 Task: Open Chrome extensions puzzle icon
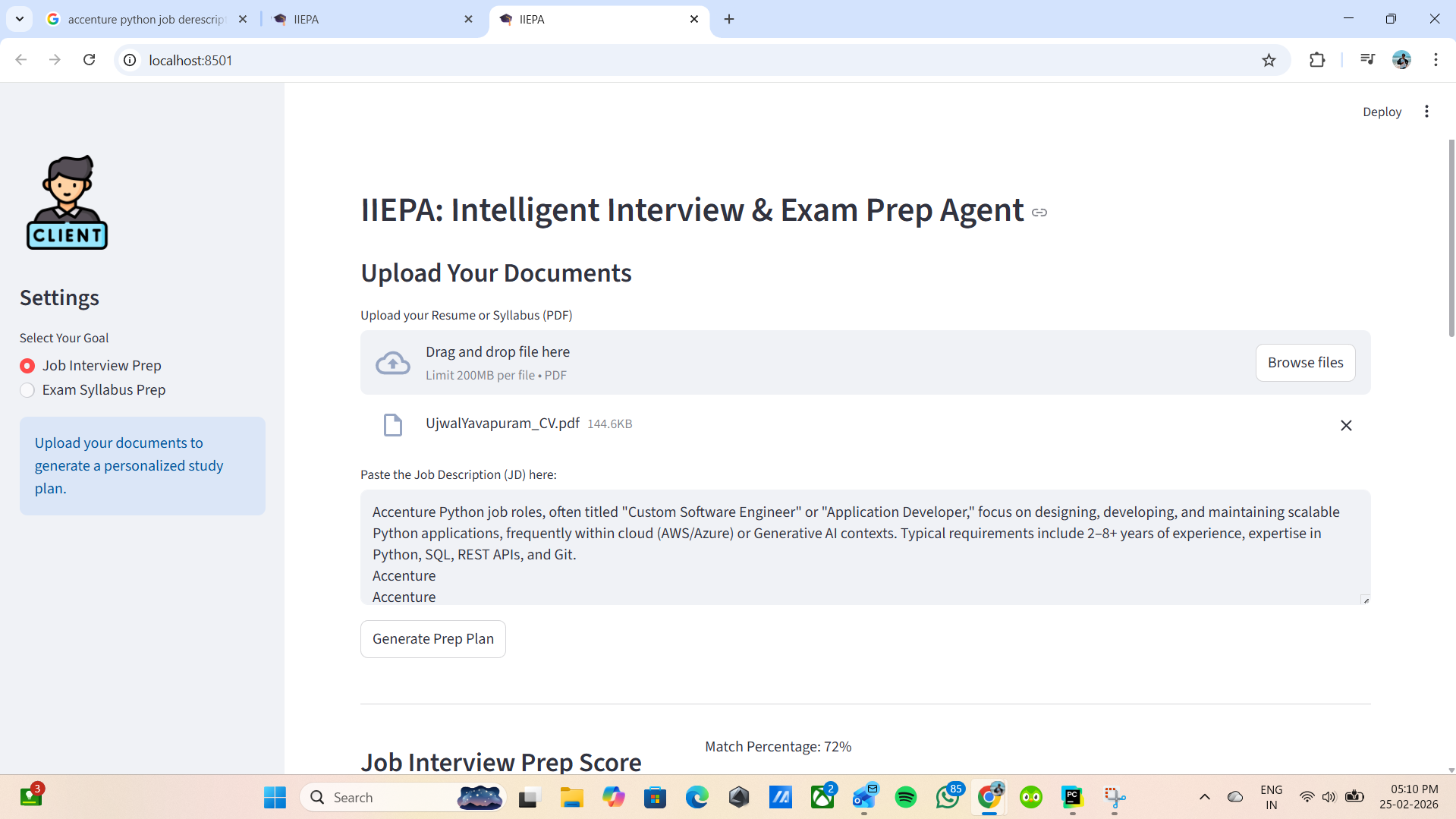coord(1317,60)
